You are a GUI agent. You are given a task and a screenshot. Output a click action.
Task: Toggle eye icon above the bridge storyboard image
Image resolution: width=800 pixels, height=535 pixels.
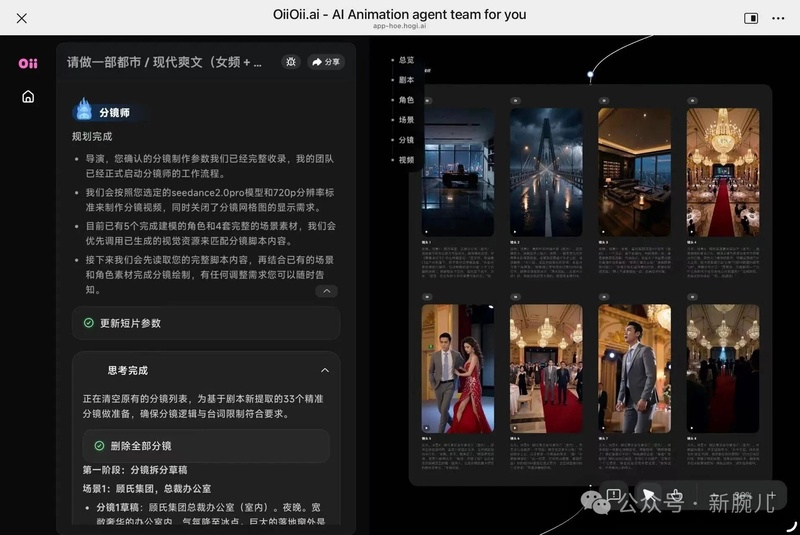(515, 101)
